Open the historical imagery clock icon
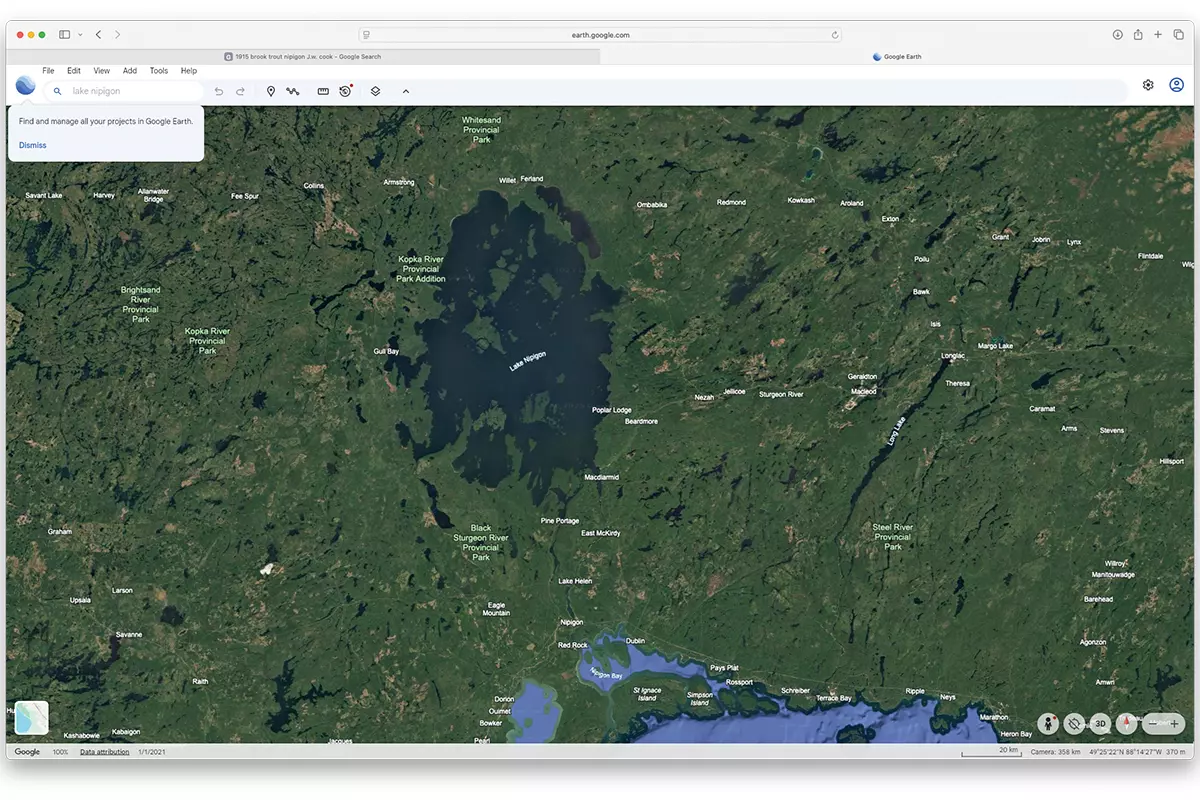1200x800 pixels. click(345, 91)
